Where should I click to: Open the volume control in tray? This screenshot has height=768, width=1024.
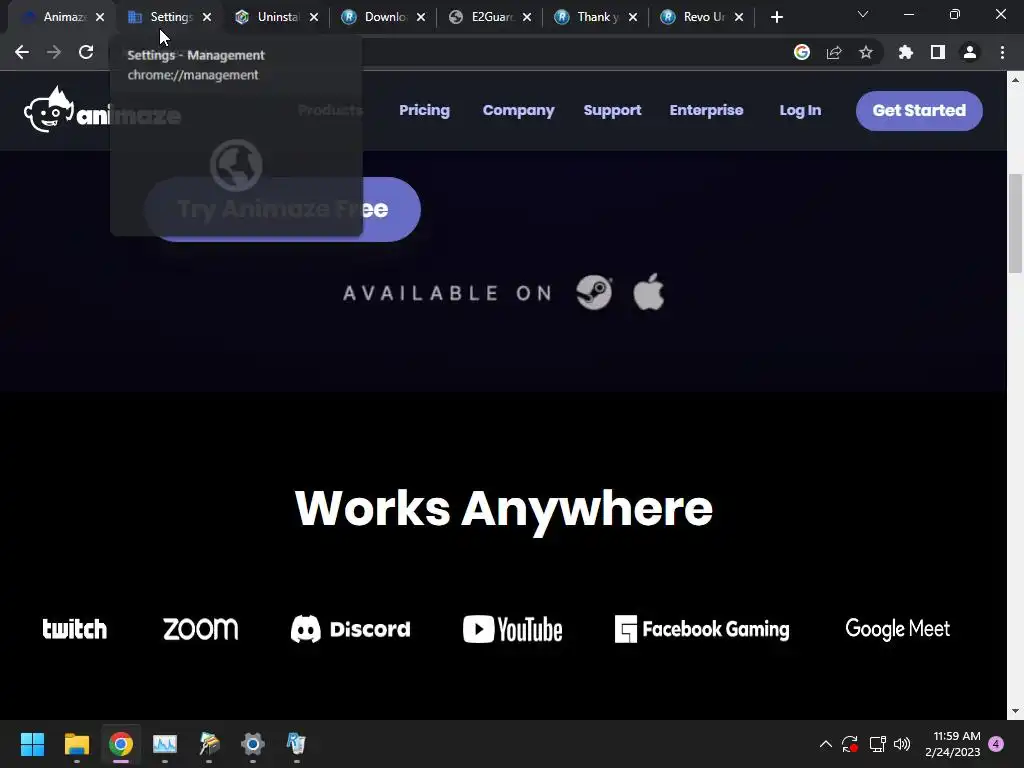[902, 744]
